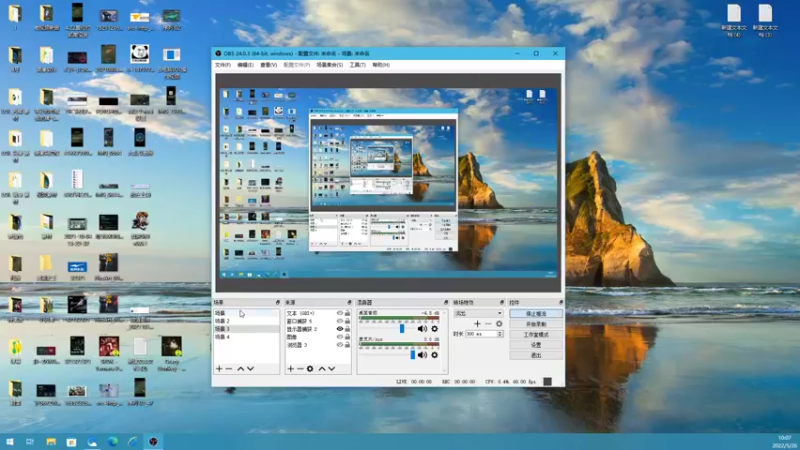Toggle the lock on the 浏览器 3 source
The image size is (800, 450).
(x=347, y=345)
